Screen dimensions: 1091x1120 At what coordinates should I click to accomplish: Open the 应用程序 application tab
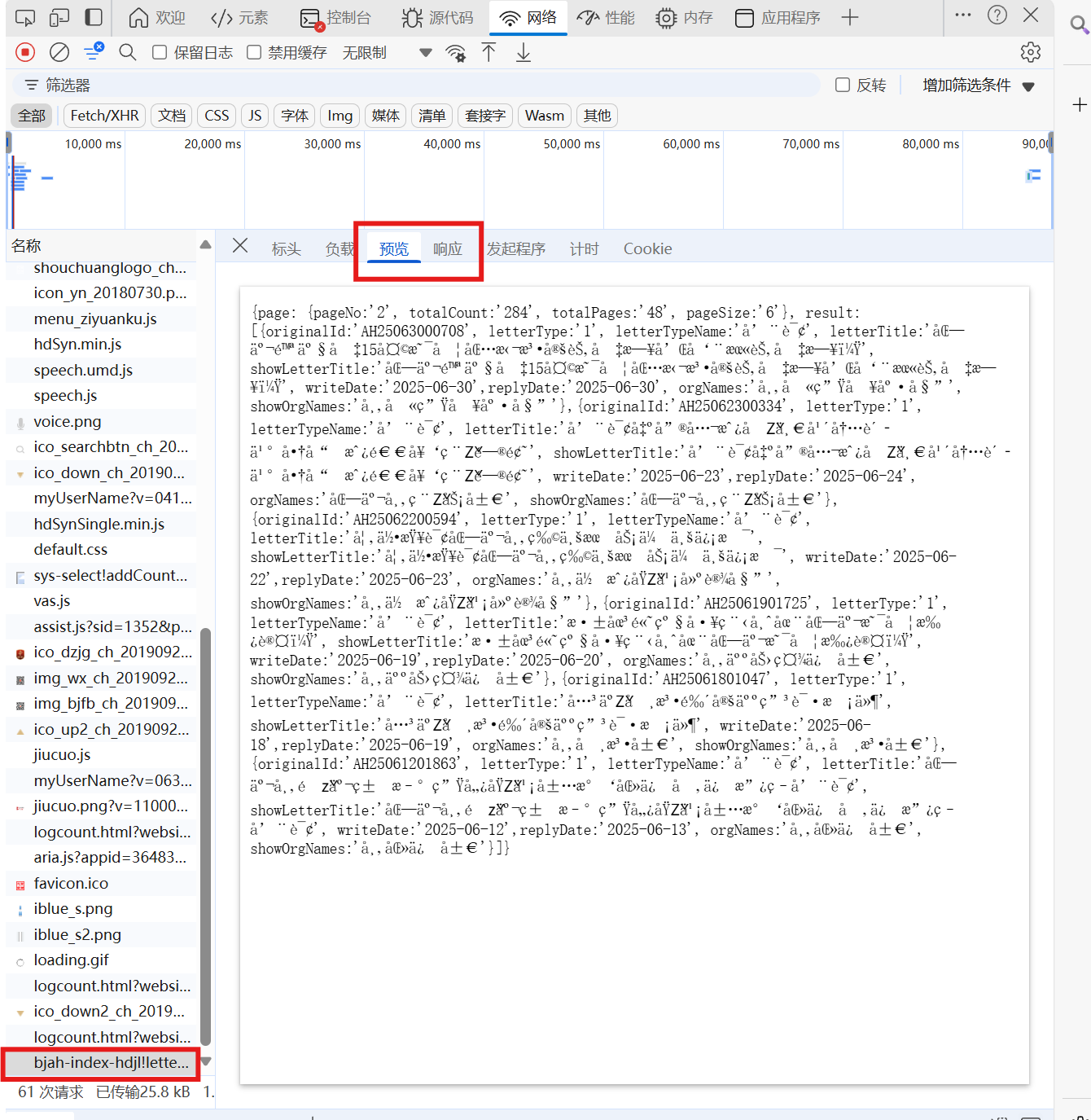point(777,17)
